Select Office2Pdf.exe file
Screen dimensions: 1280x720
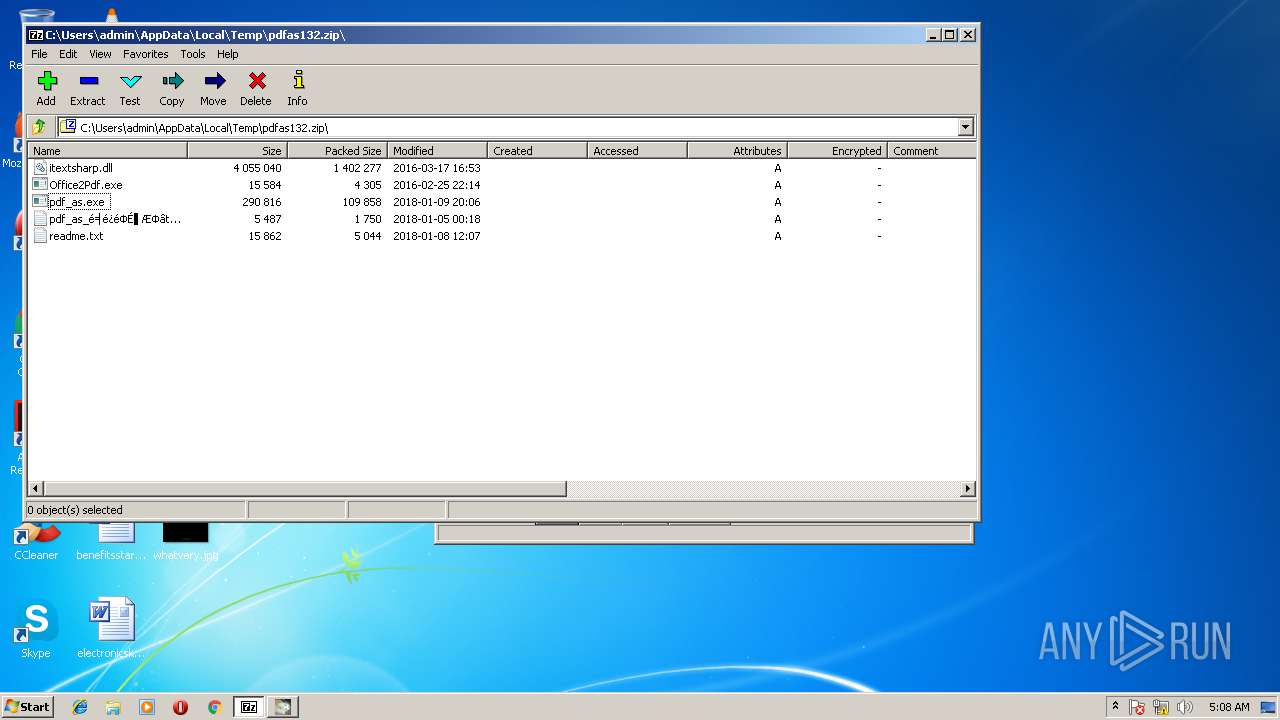point(86,185)
